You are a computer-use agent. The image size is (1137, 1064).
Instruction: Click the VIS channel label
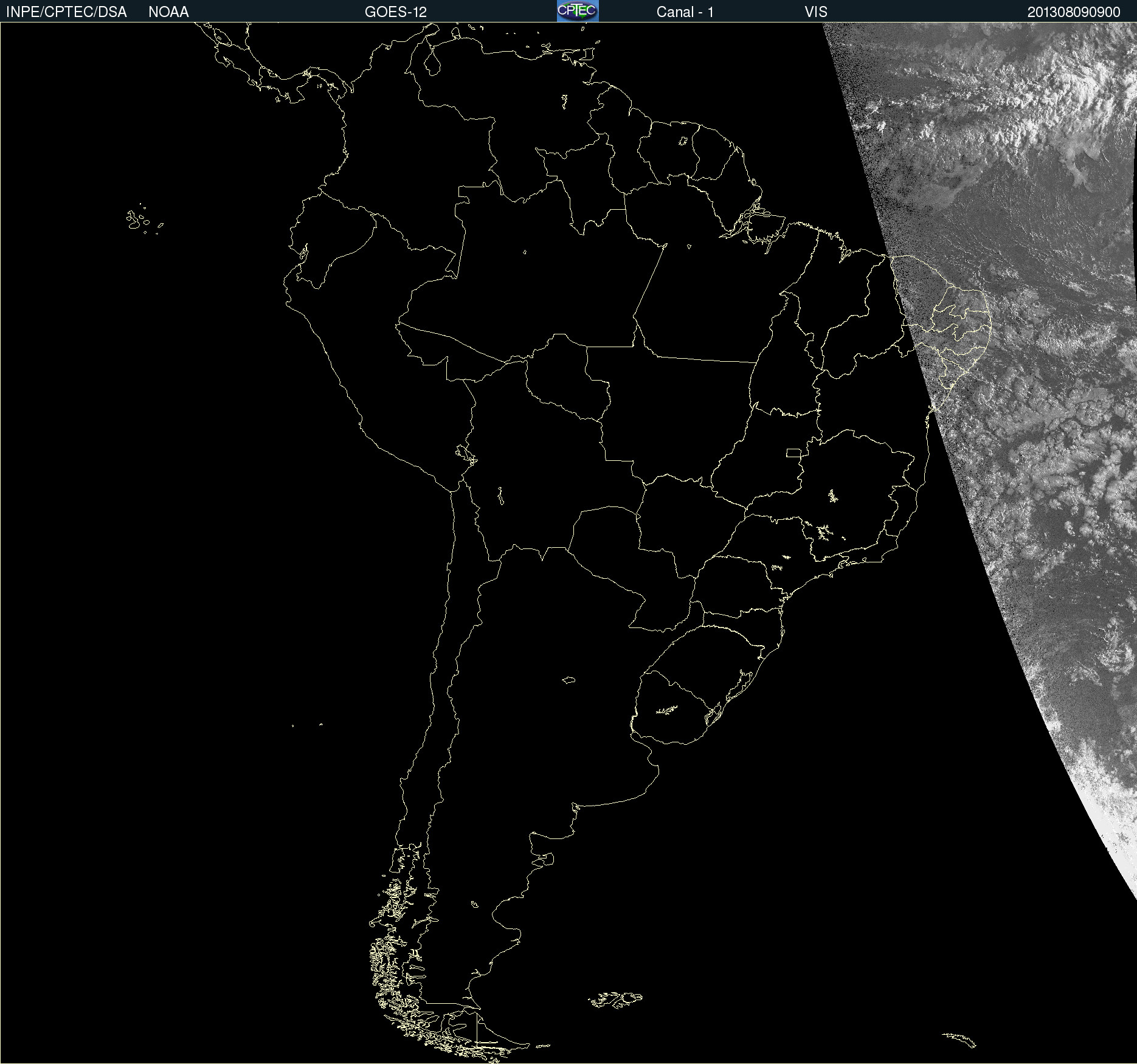pyautogui.click(x=816, y=12)
